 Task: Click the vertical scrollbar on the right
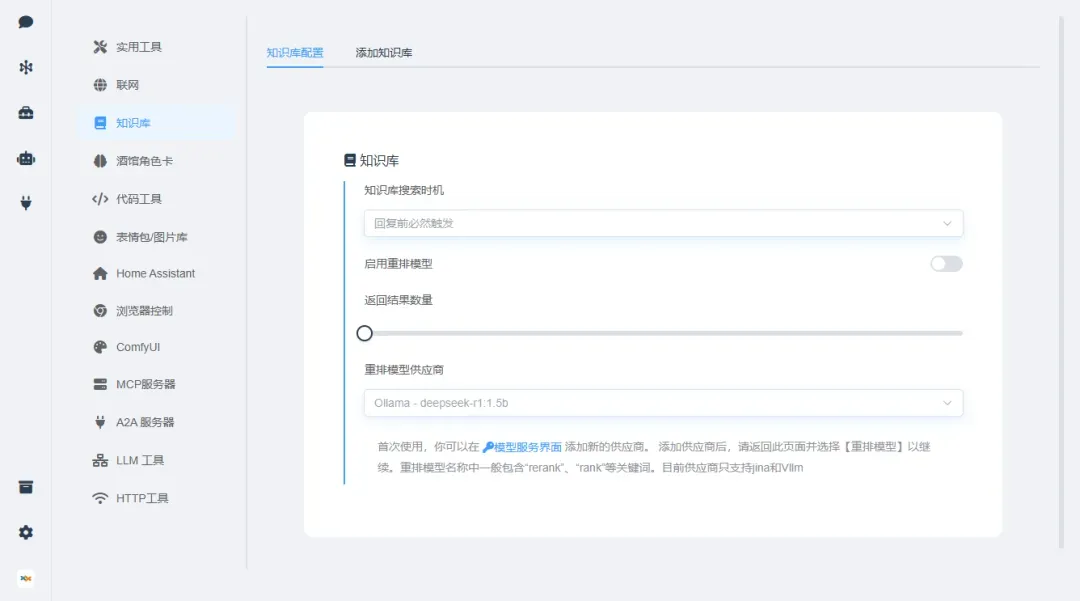[1061, 280]
